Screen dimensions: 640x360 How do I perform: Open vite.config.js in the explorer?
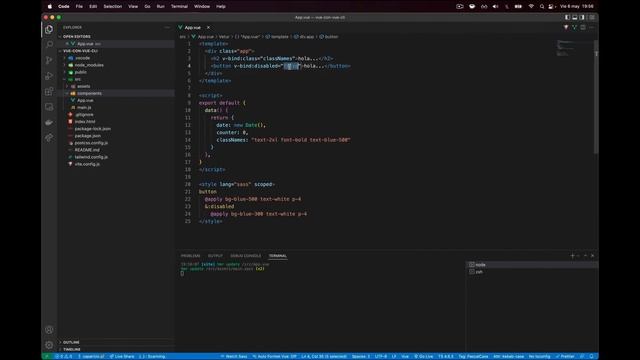(87, 164)
